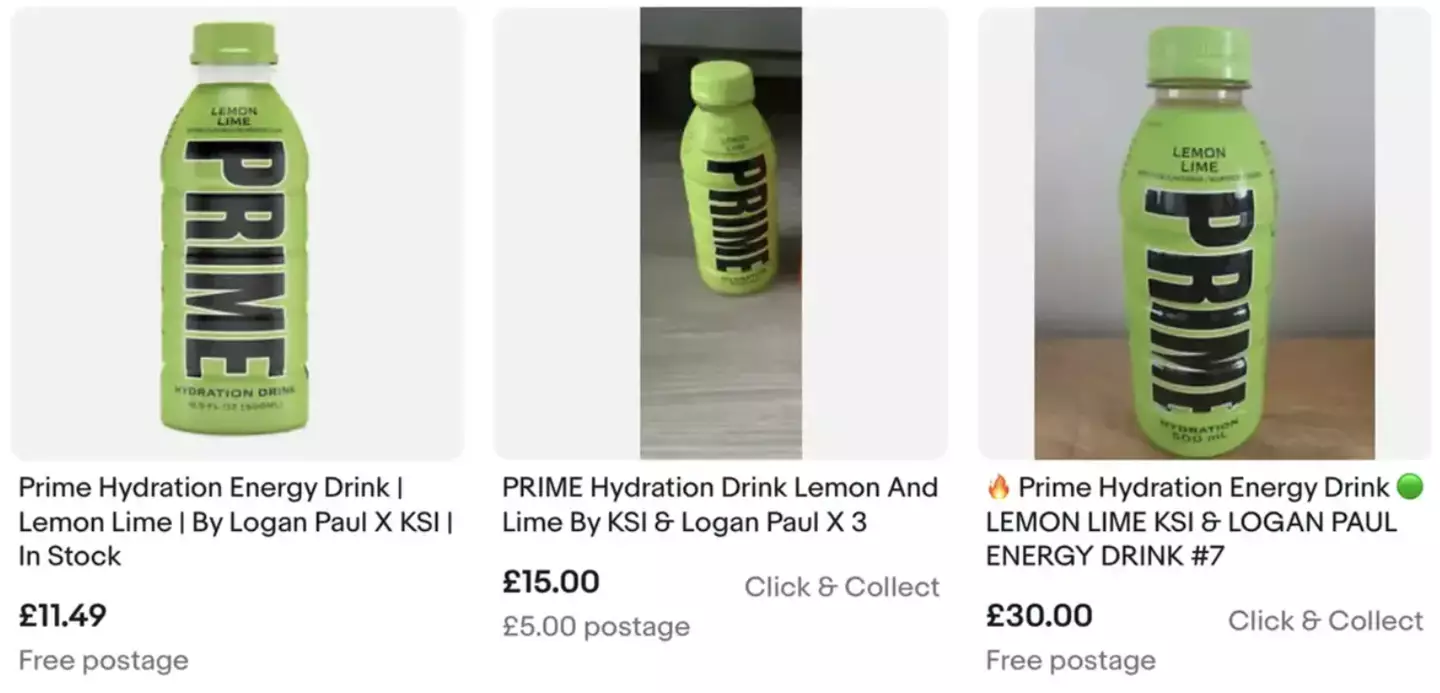Click the bottle cap in the third listing photo
This screenshot has width=1440, height=693.
1198,55
